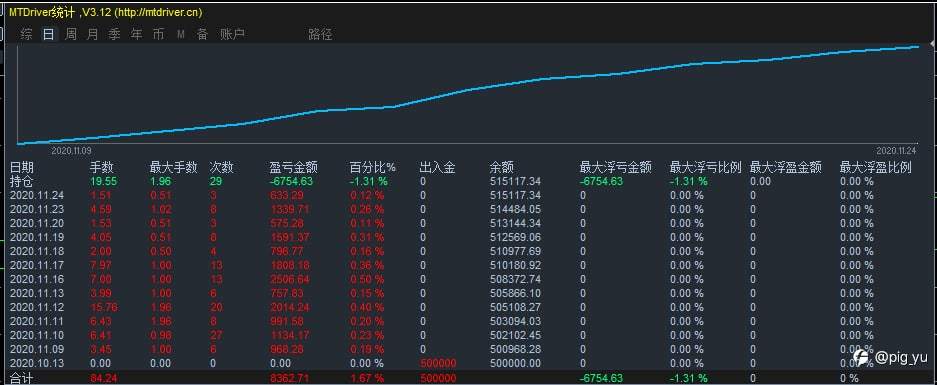Click profit value 2506.64

tap(290, 279)
